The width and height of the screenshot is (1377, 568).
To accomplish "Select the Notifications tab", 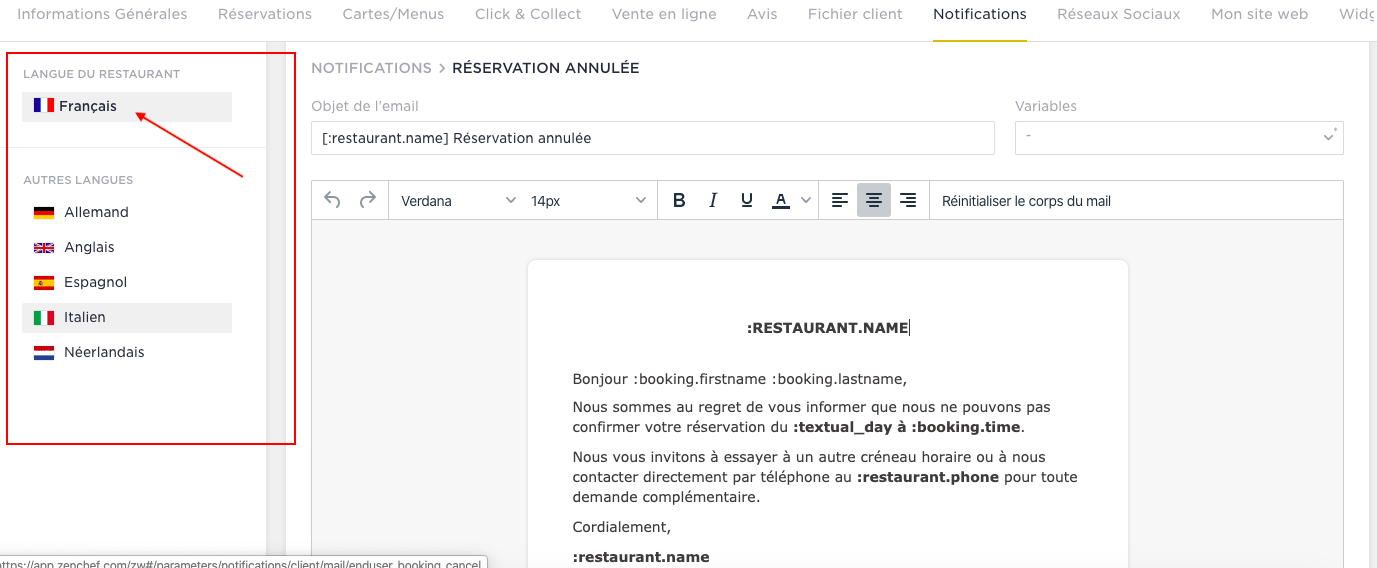I will 980,14.
